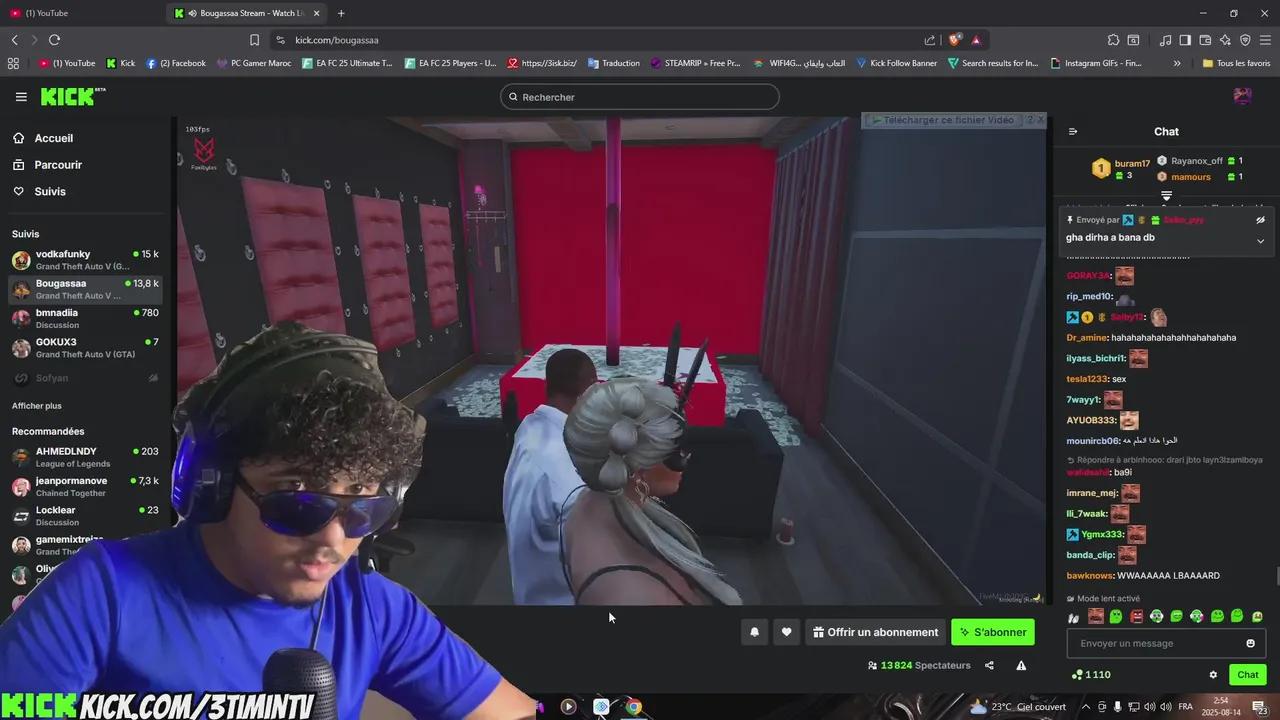Open the Leo AI sparkle icon
Viewport: 1280px width, 720px height.
(1225, 40)
